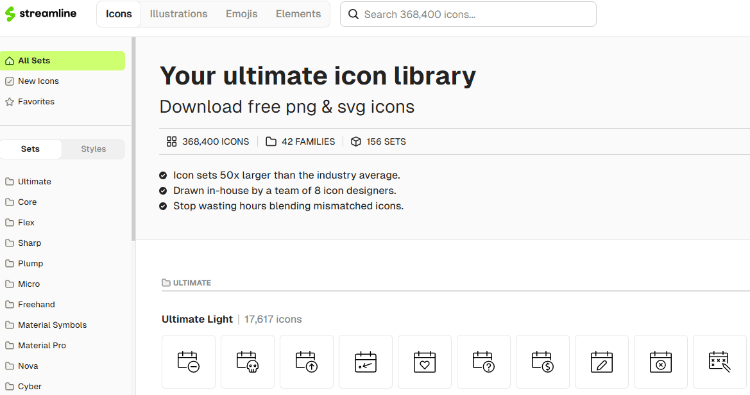
Task: Click the 368,400 ICONS grid icon
Action: [x=172, y=142]
